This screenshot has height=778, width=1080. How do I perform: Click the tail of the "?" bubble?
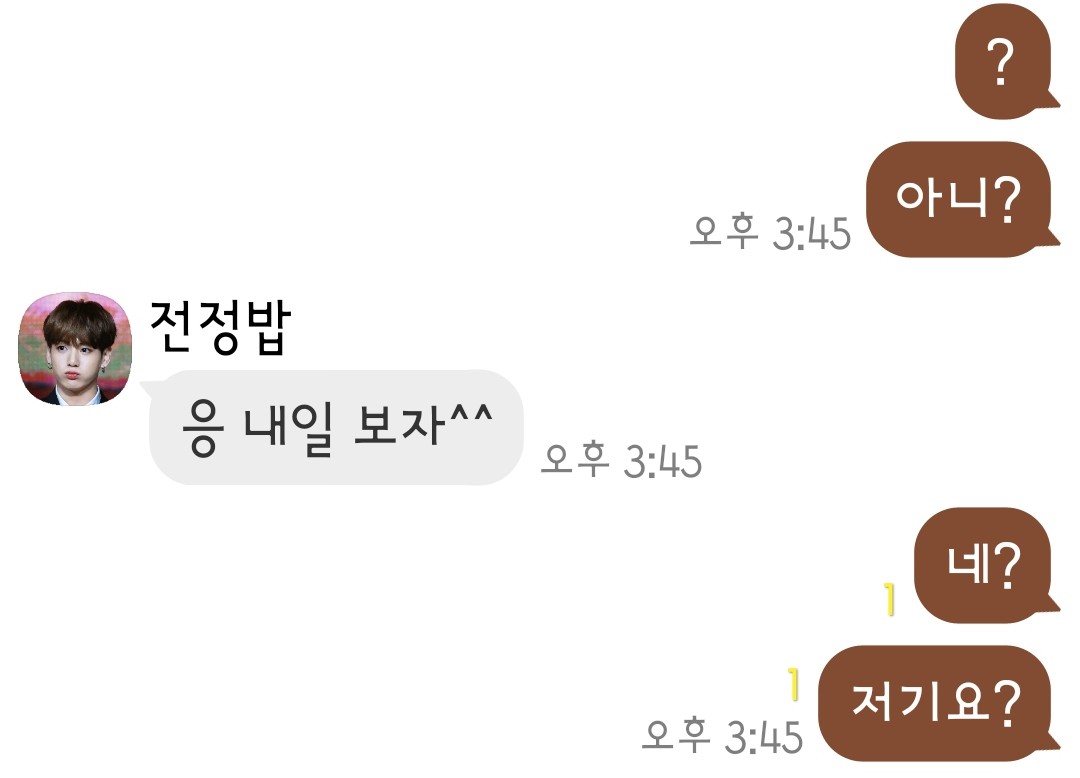tap(1054, 98)
